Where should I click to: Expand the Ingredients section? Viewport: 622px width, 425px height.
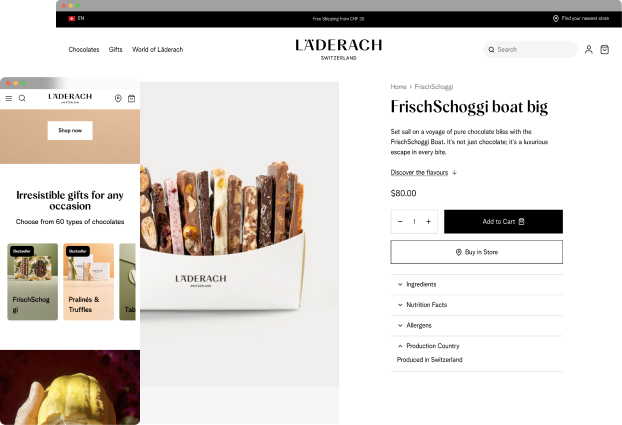[x=476, y=284]
